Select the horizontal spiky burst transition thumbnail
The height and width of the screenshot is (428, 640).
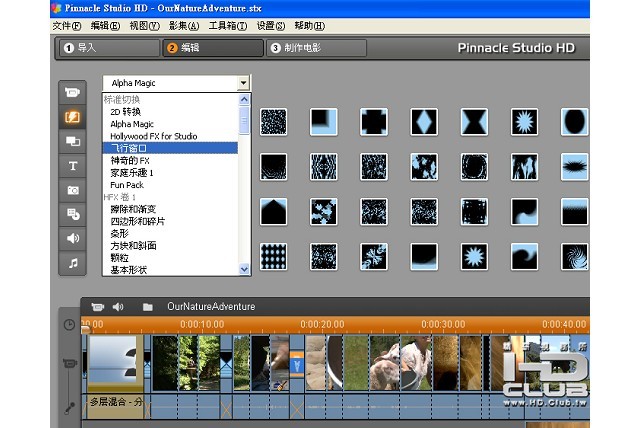click(x=574, y=166)
